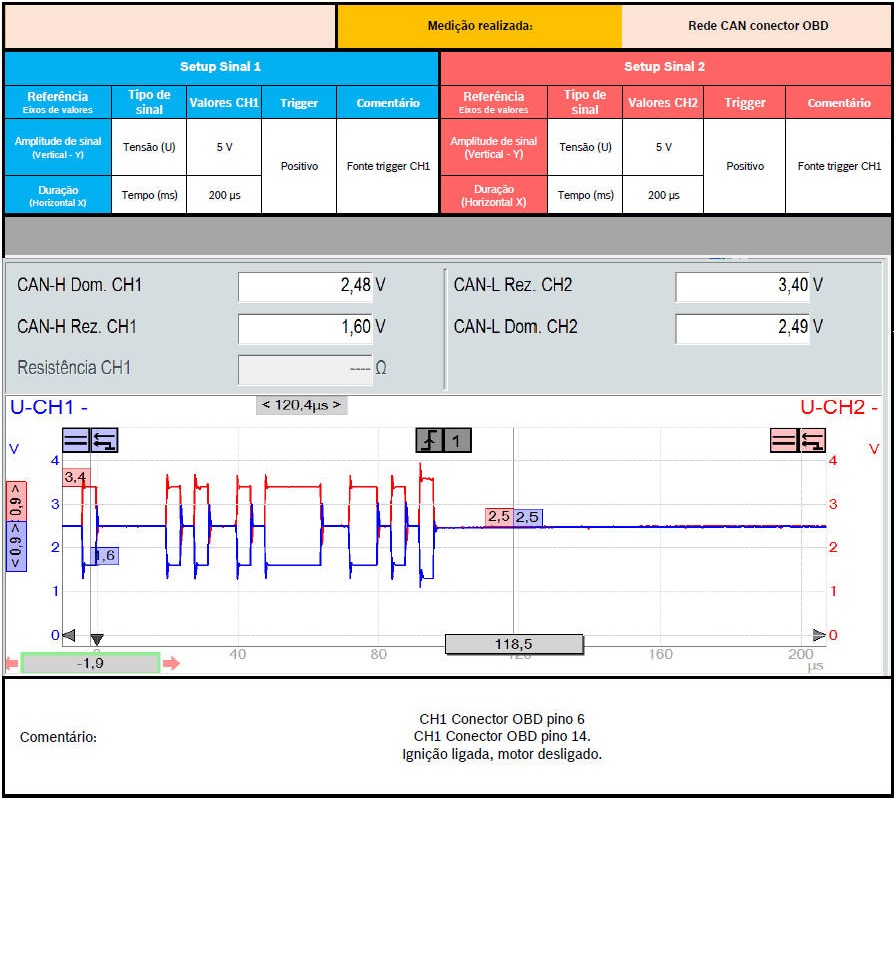Click the left scroll arrow at zero axis
The width and height of the screenshot is (896, 953).
click(68, 635)
